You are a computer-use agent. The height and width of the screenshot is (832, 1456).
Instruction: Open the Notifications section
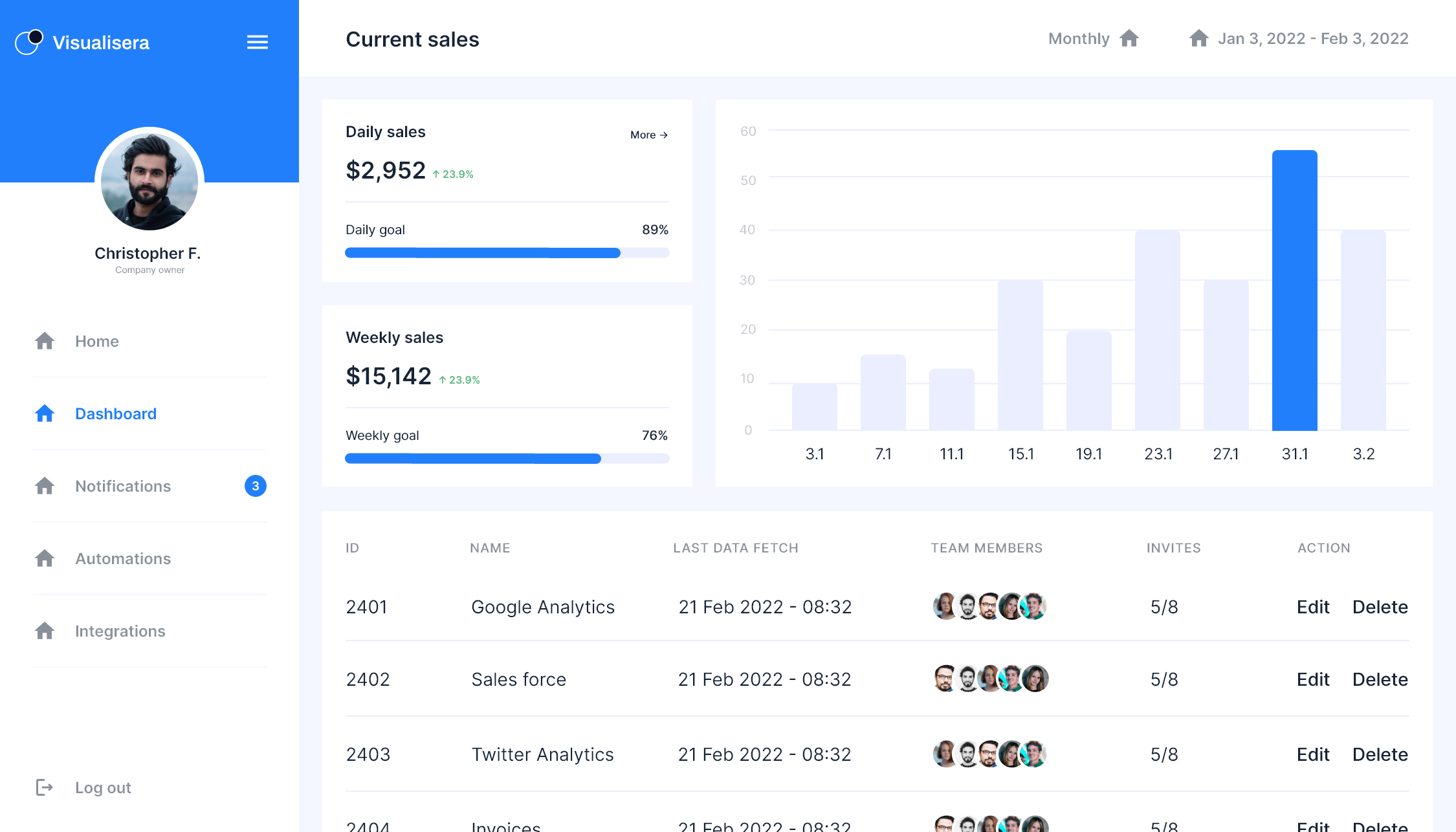[123, 486]
